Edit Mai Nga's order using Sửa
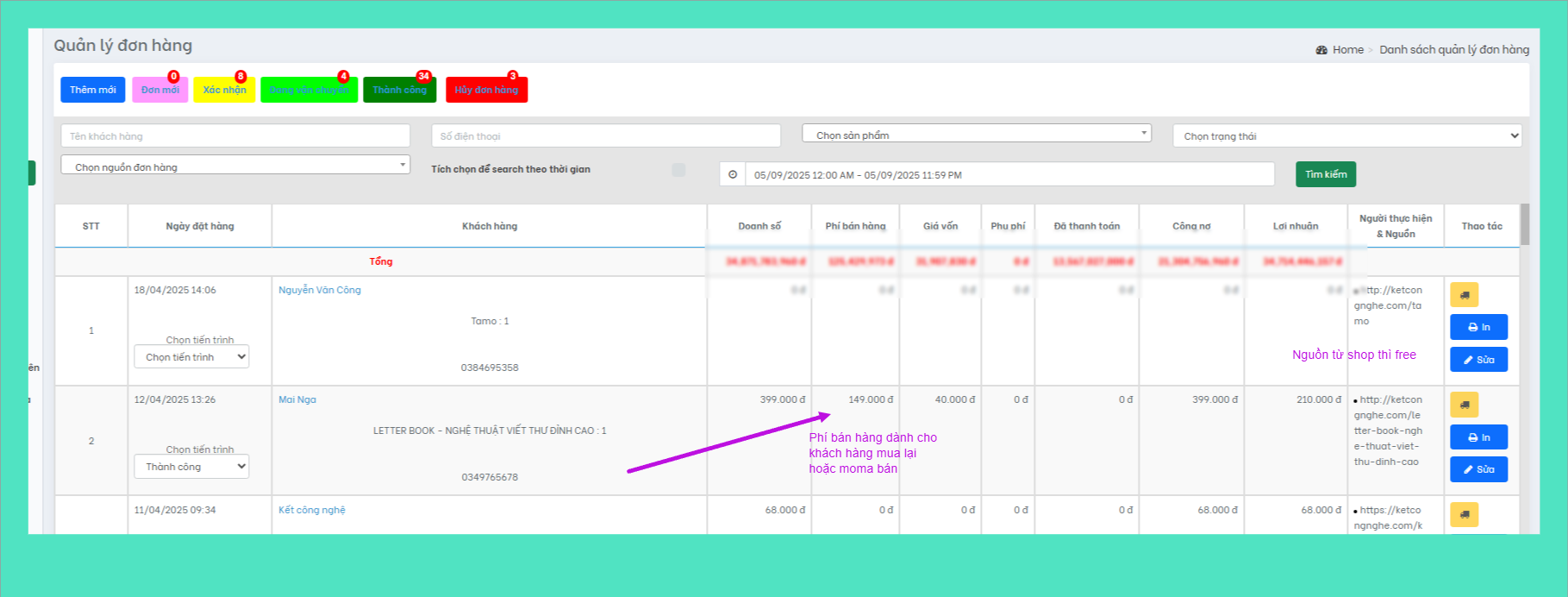This screenshot has width=1568, height=597. pyautogui.click(x=1478, y=469)
